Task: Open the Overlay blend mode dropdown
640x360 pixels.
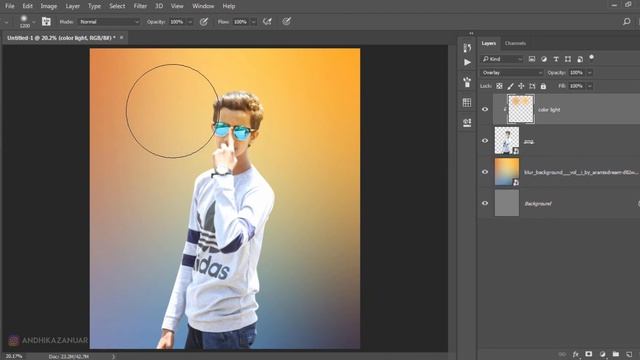Action: 512,73
